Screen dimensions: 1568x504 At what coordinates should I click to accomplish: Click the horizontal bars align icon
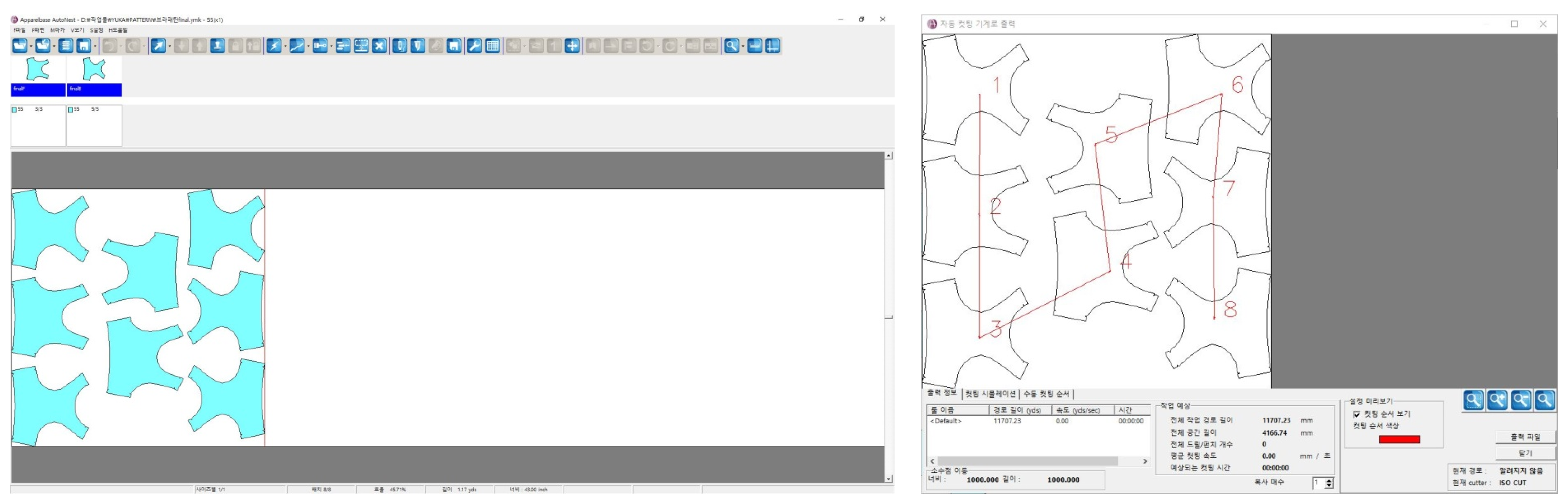343,46
